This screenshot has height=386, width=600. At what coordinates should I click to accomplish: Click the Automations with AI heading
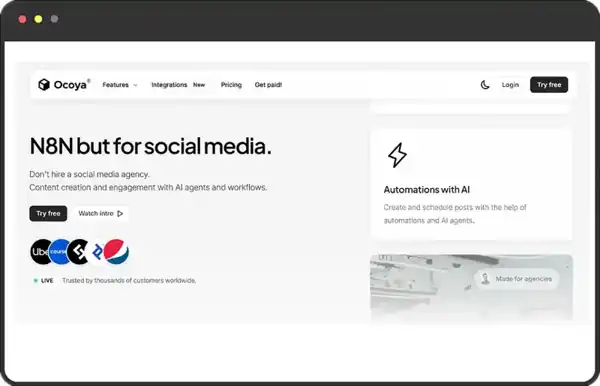[427, 190]
